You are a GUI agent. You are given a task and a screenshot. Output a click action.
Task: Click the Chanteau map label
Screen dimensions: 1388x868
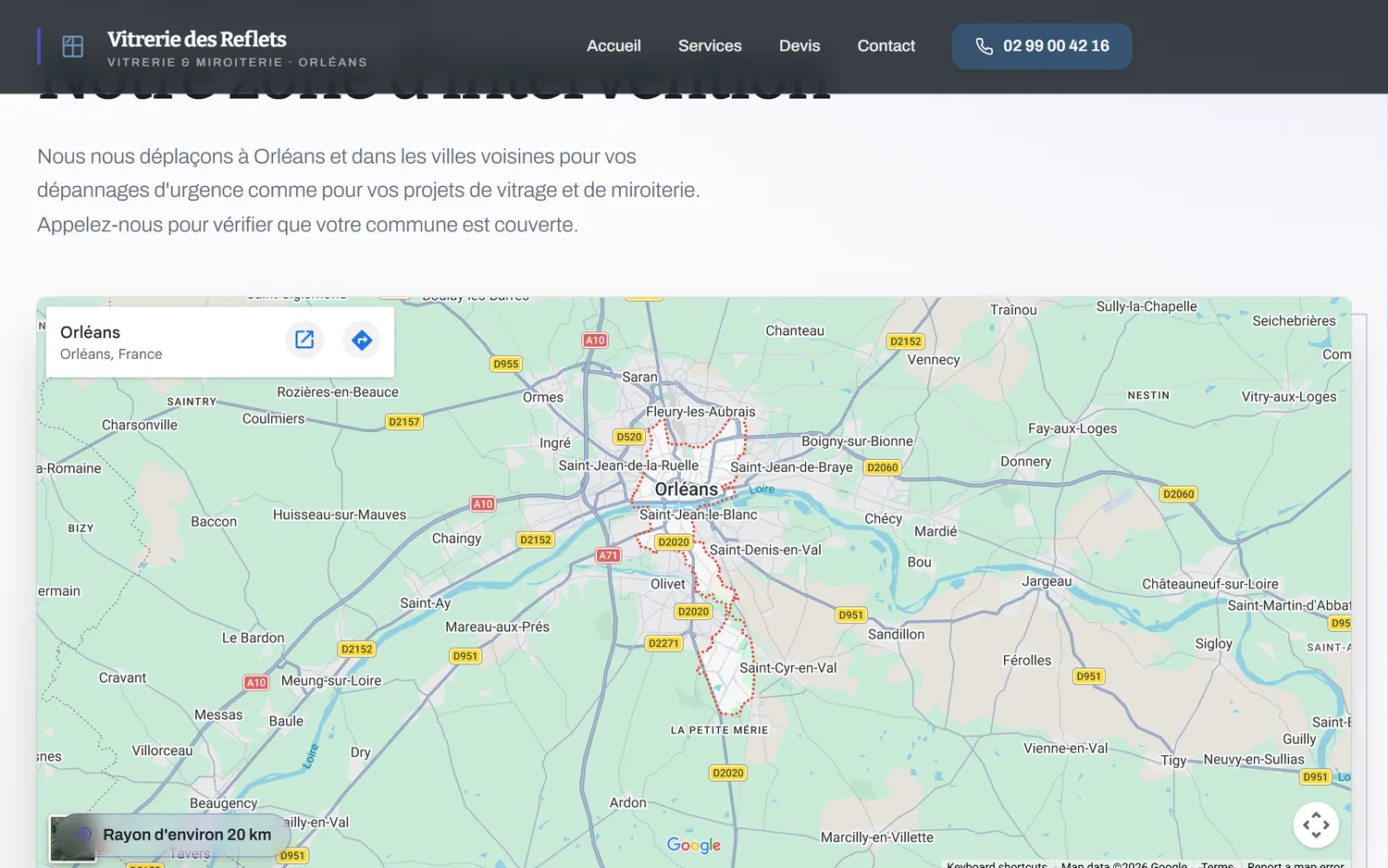[795, 330]
